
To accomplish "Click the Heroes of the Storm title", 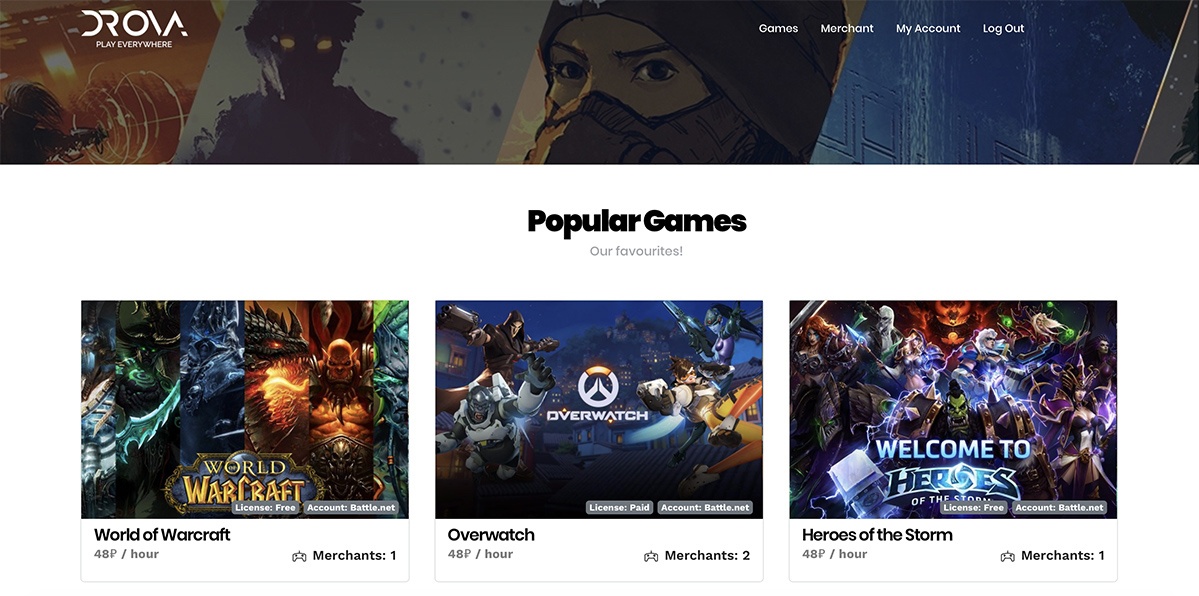I will point(877,535).
